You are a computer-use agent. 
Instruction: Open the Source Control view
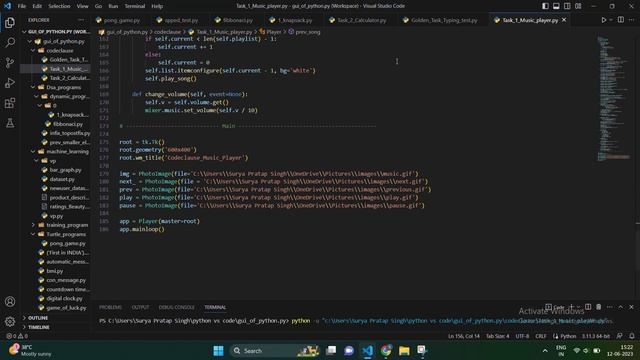10,62
